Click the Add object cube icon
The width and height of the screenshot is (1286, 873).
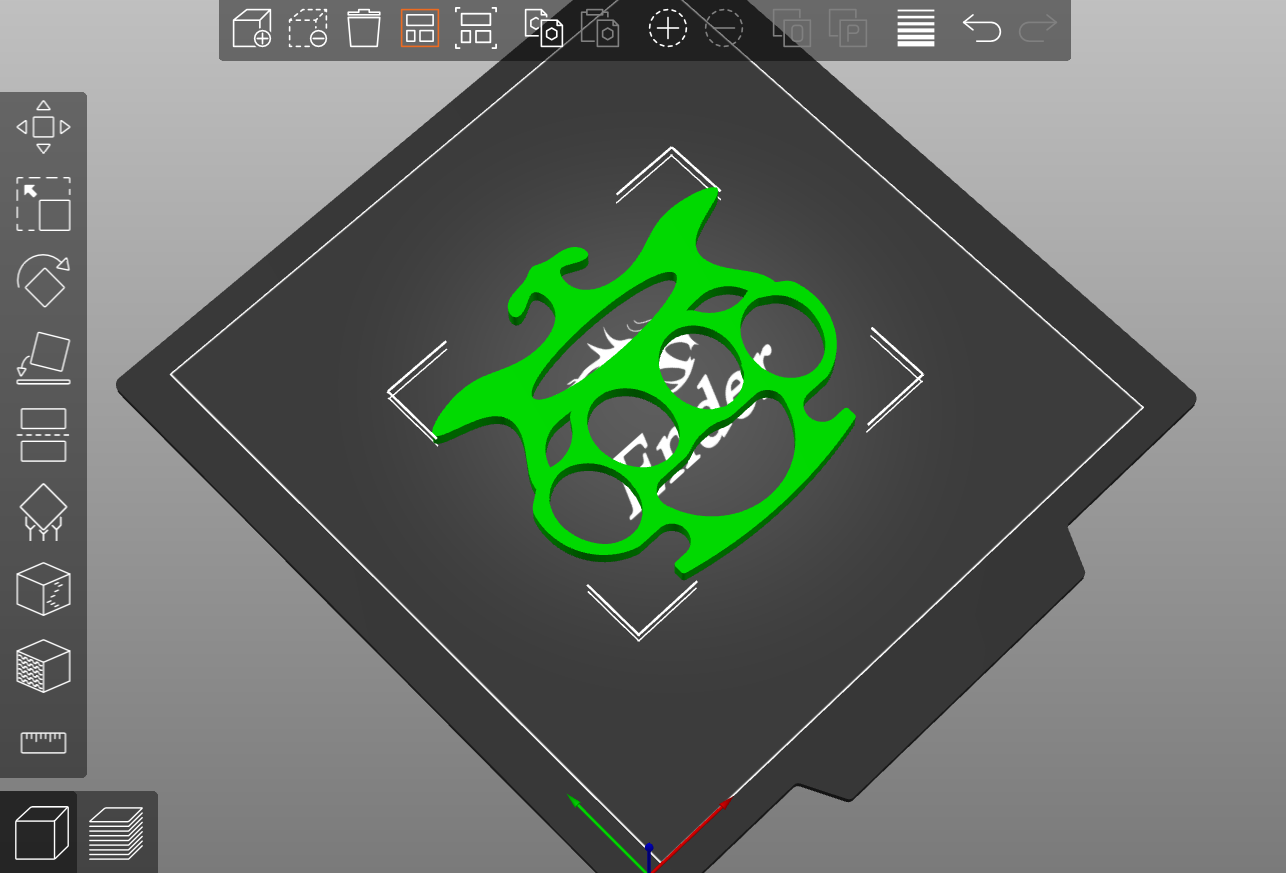(252, 28)
